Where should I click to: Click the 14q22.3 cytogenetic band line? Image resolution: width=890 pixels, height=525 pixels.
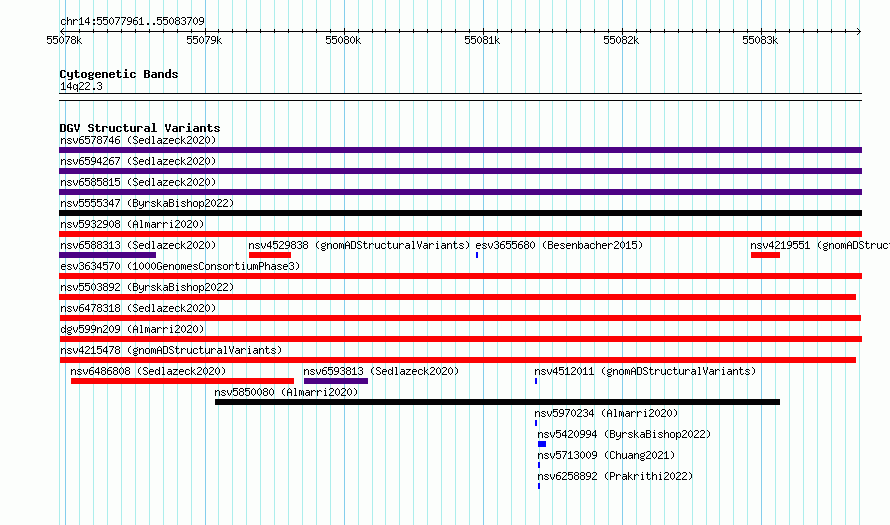pyautogui.click(x=460, y=97)
